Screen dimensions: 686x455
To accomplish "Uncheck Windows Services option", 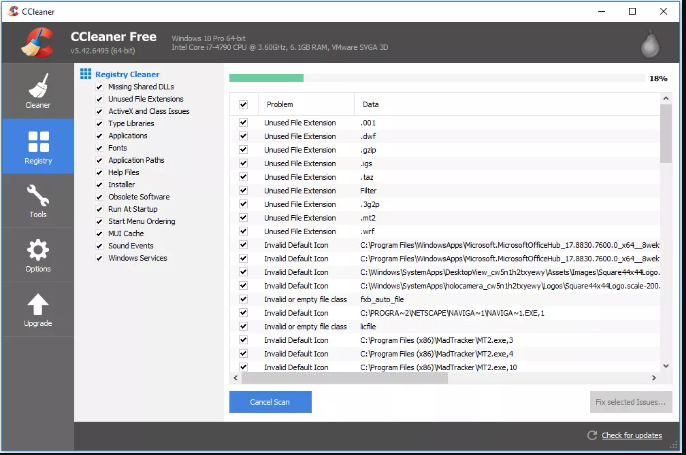I will coord(99,258).
